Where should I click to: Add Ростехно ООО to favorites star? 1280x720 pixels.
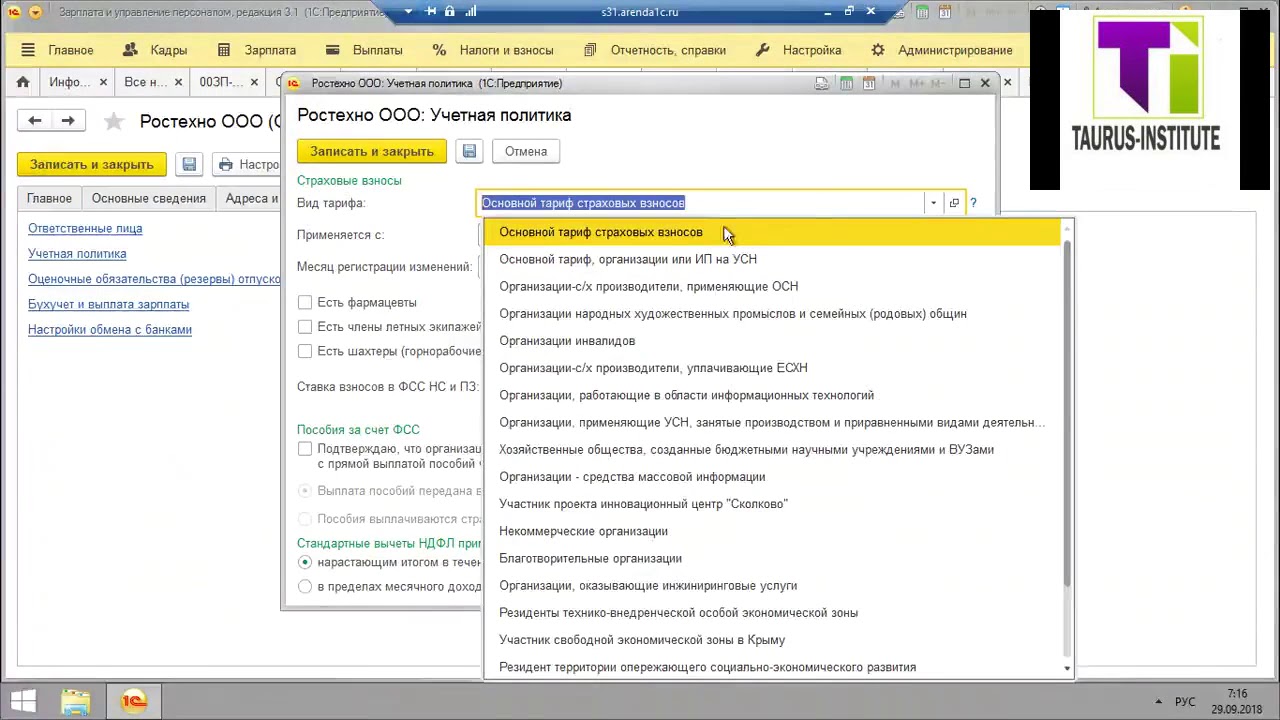click(x=114, y=121)
